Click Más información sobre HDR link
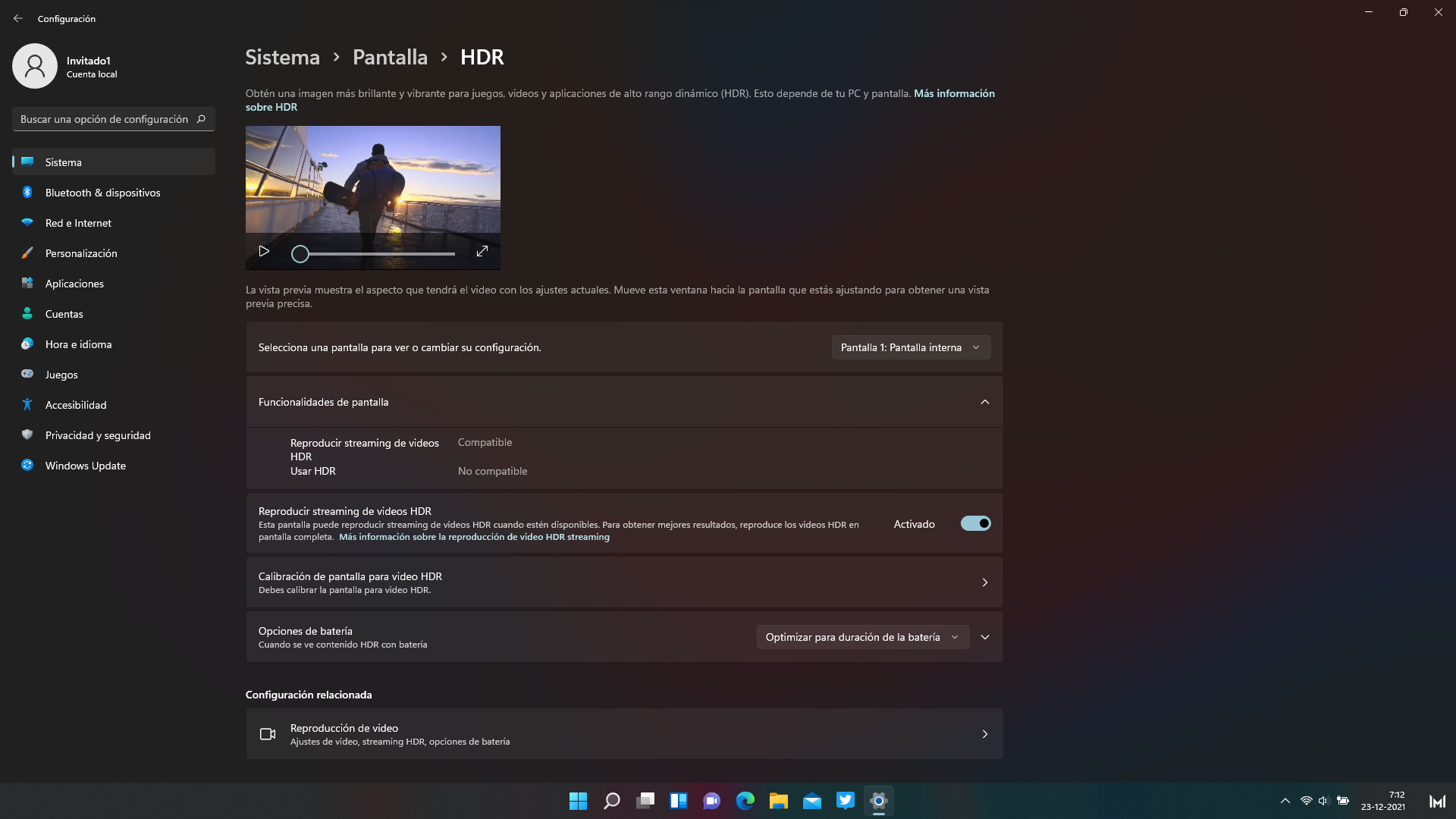Screen dimensions: 1456x819 (x=954, y=93)
